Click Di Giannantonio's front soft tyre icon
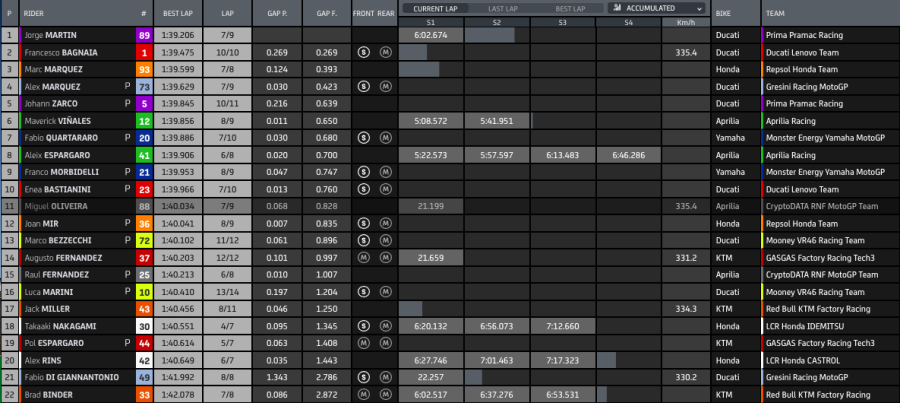Viewport: 900px width, 403px height. point(363,377)
